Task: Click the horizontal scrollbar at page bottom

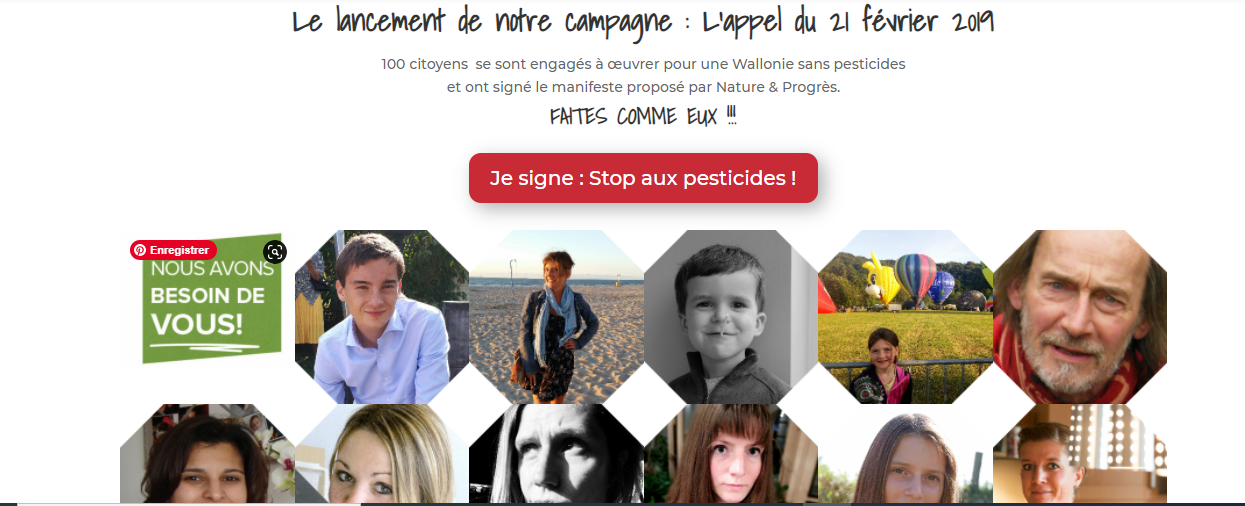Action: click(622, 504)
